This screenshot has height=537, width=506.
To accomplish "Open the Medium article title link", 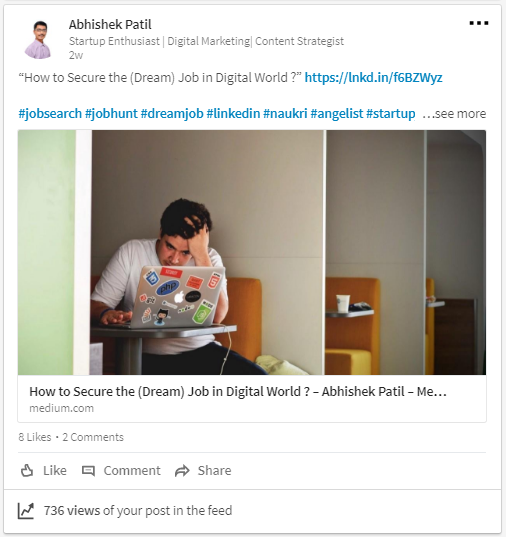I will click(238, 391).
